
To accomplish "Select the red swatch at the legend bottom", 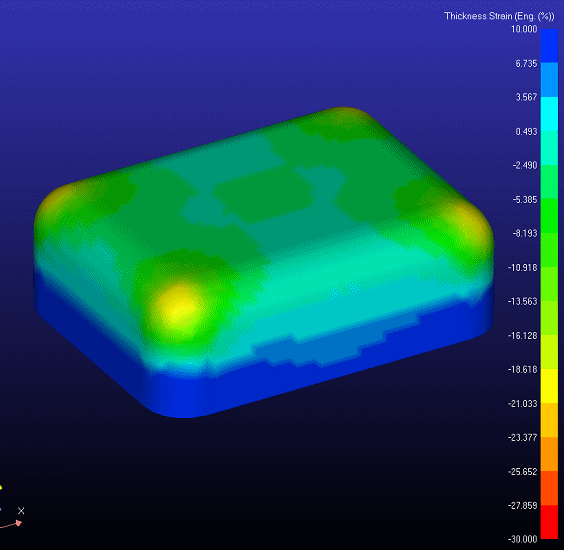I will pyautogui.click(x=549, y=522).
